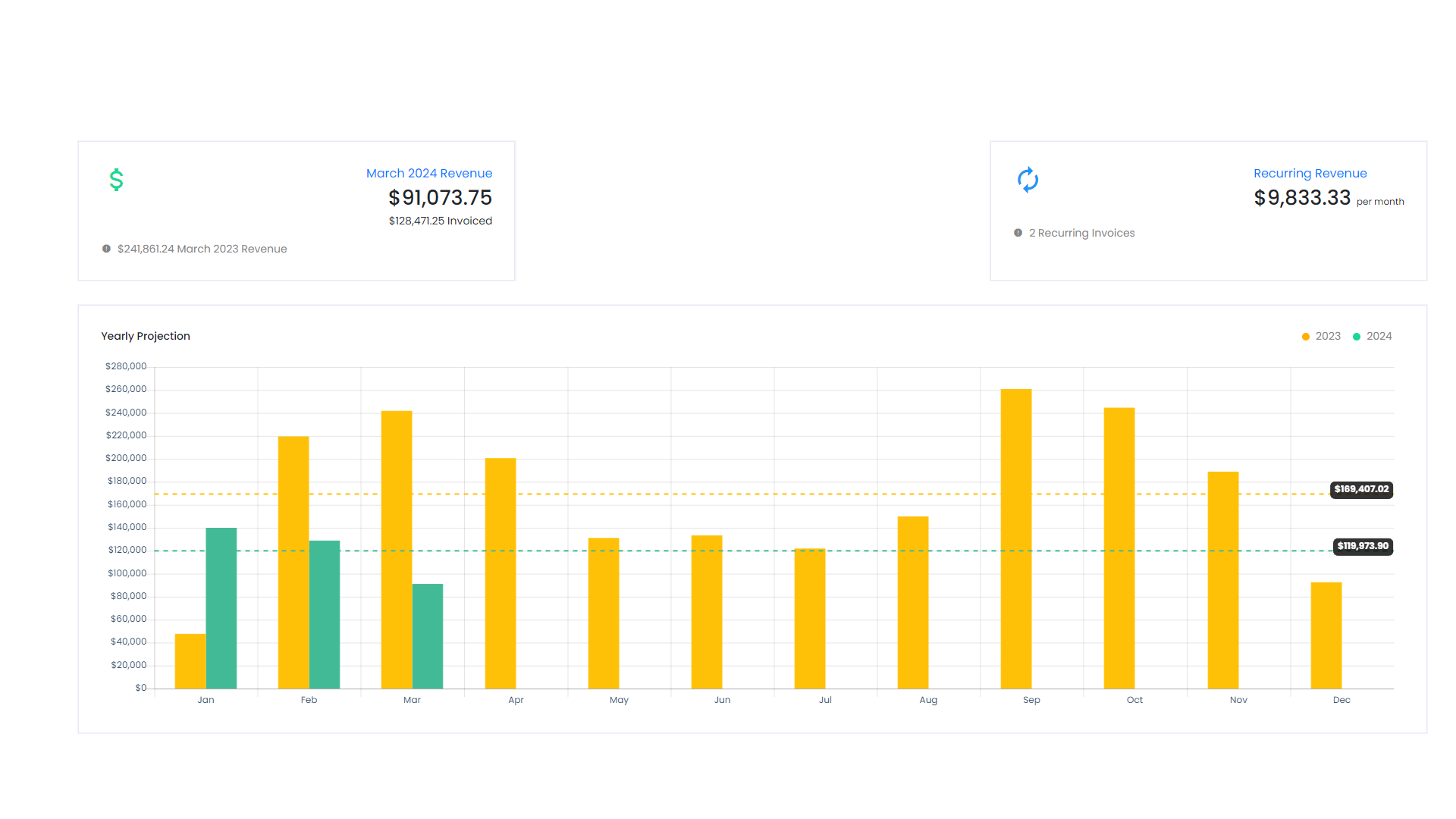The width and height of the screenshot is (1456, 819).
Task: Click the Yearly Projection chart title
Action: click(146, 336)
